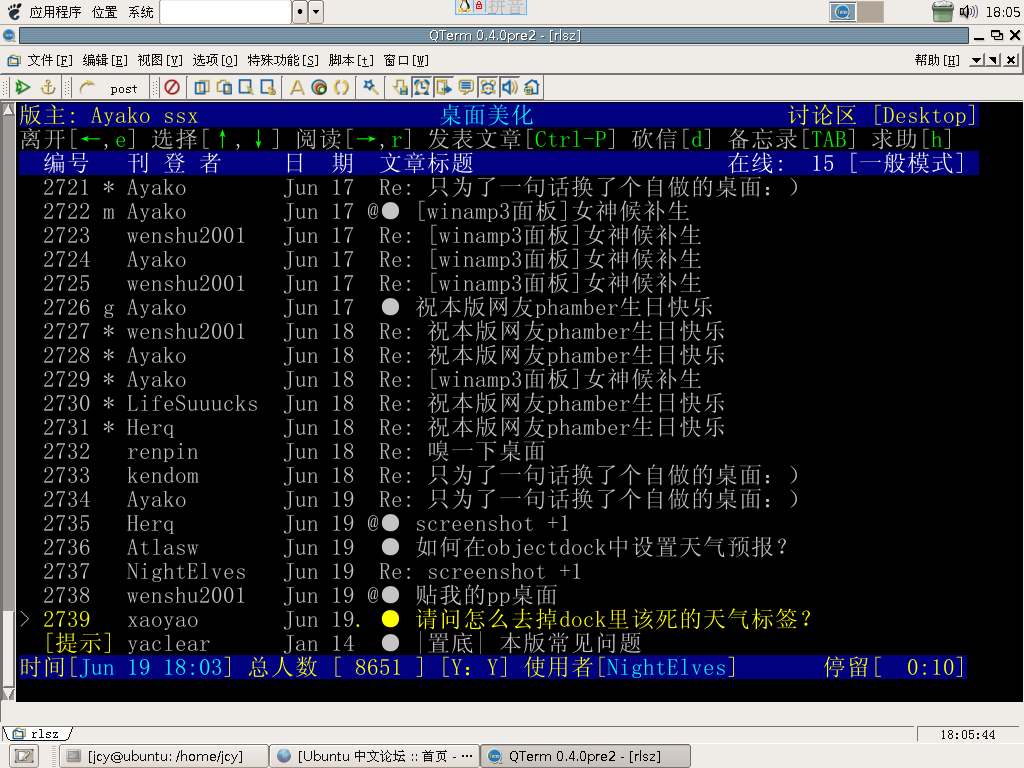Viewport: 1024px width, 768px height.
Task: Click the workspace switcher first workspace
Action: click(x=842, y=12)
